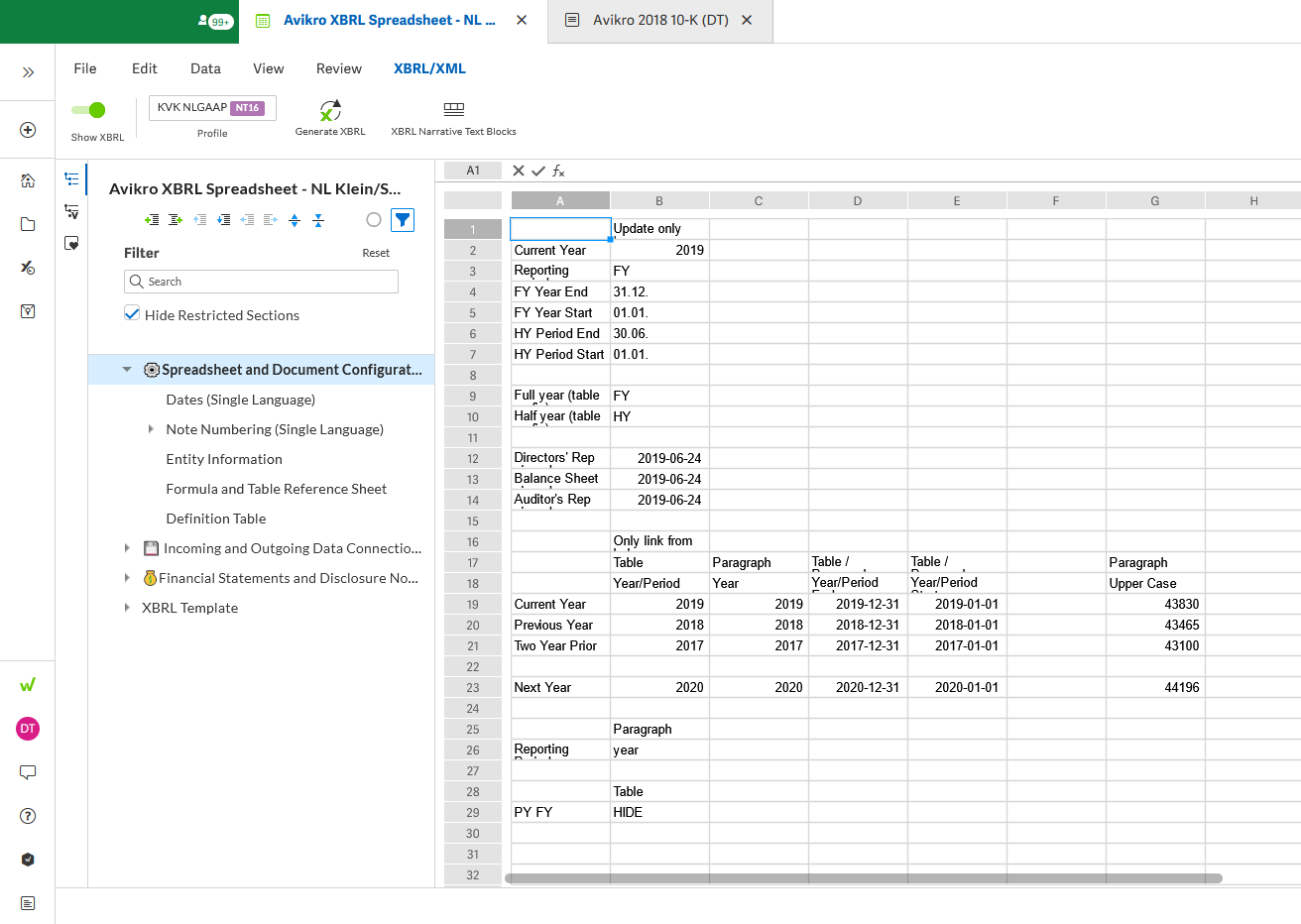Click the horizontal scrollbar below the spreadsheet
1301x924 pixels.
(x=863, y=878)
